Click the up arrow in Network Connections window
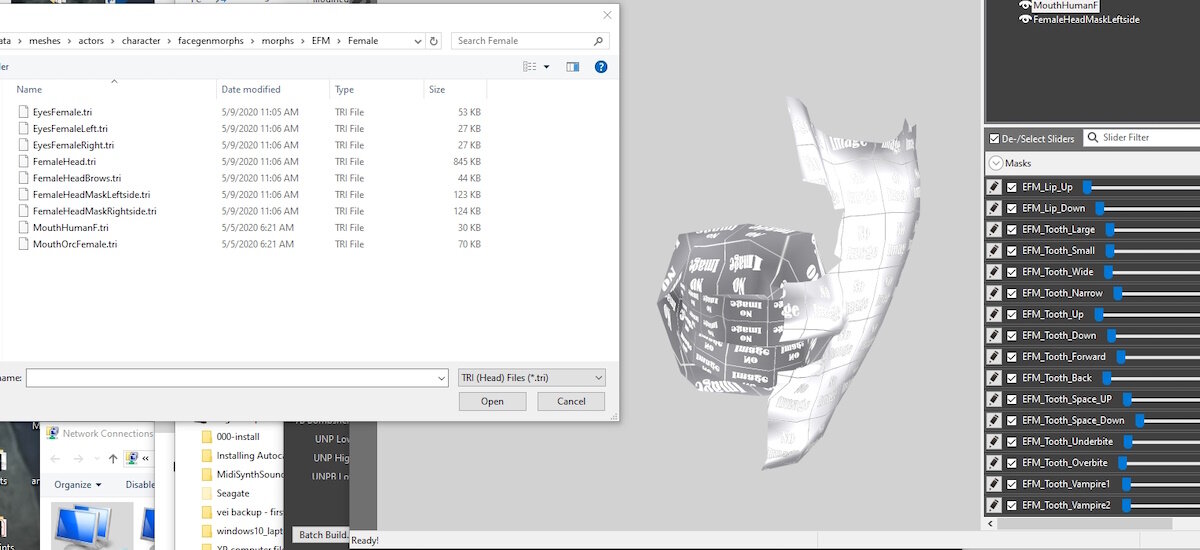This screenshot has height=550, width=1200. point(113,458)
